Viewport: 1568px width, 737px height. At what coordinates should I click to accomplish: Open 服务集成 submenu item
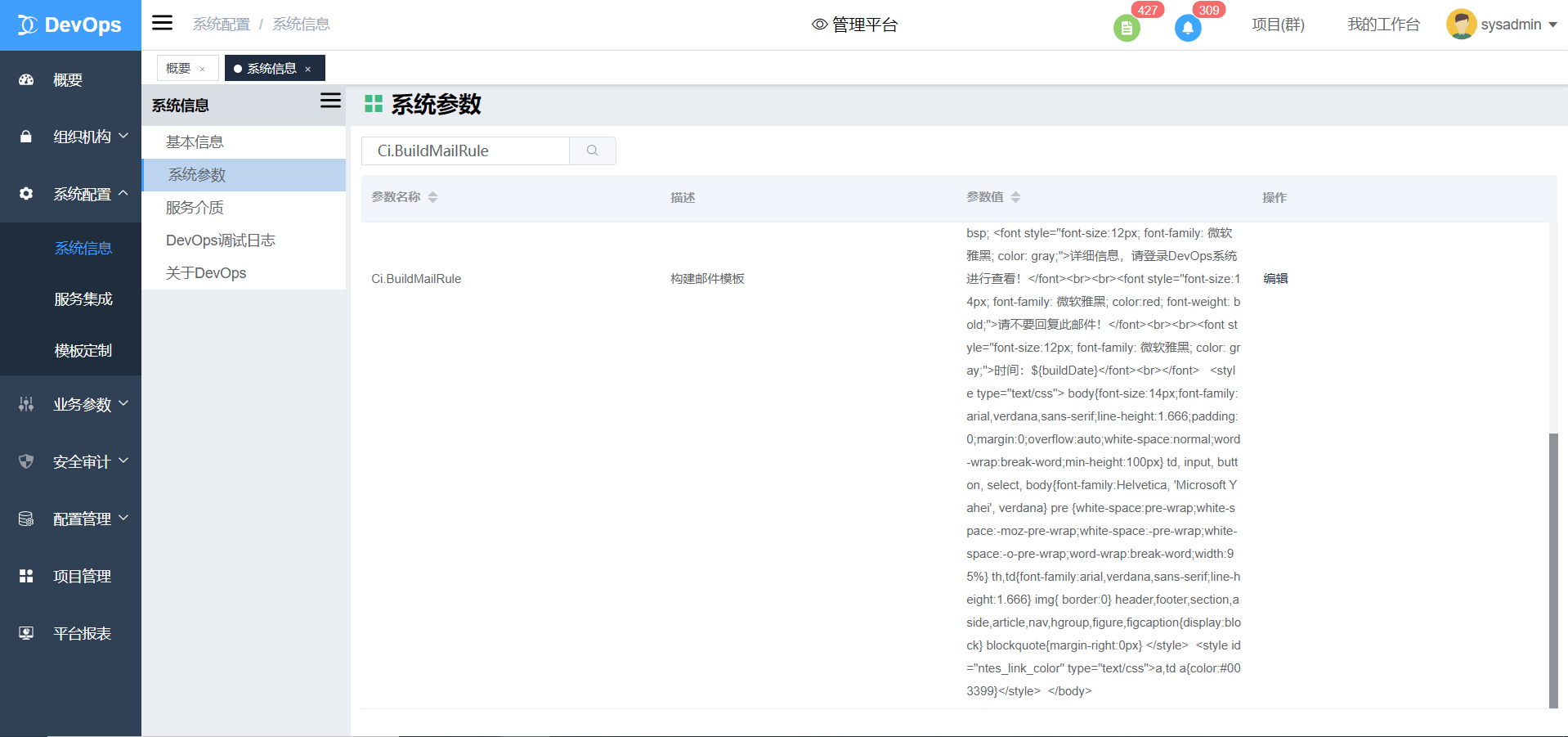(x=83, y=299)
